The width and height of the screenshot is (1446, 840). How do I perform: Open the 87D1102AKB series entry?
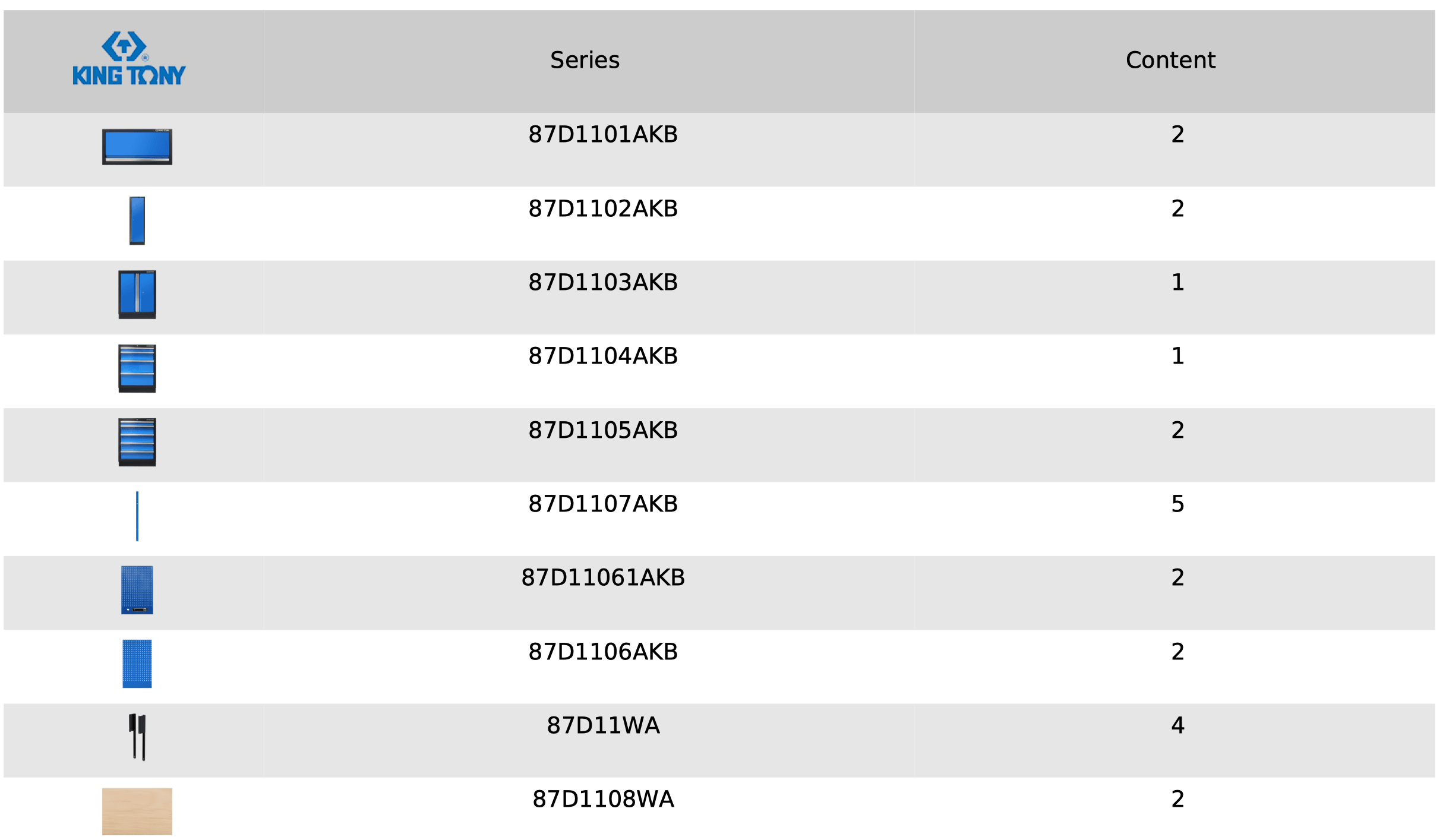[x=603, y=209]
